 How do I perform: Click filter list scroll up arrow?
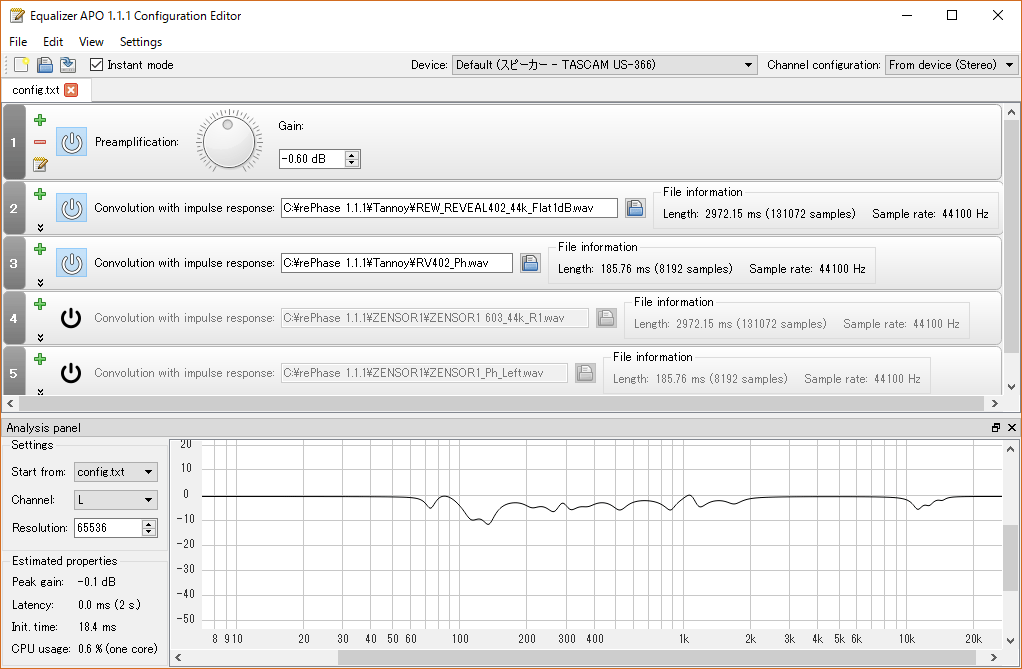point(1012,112)
